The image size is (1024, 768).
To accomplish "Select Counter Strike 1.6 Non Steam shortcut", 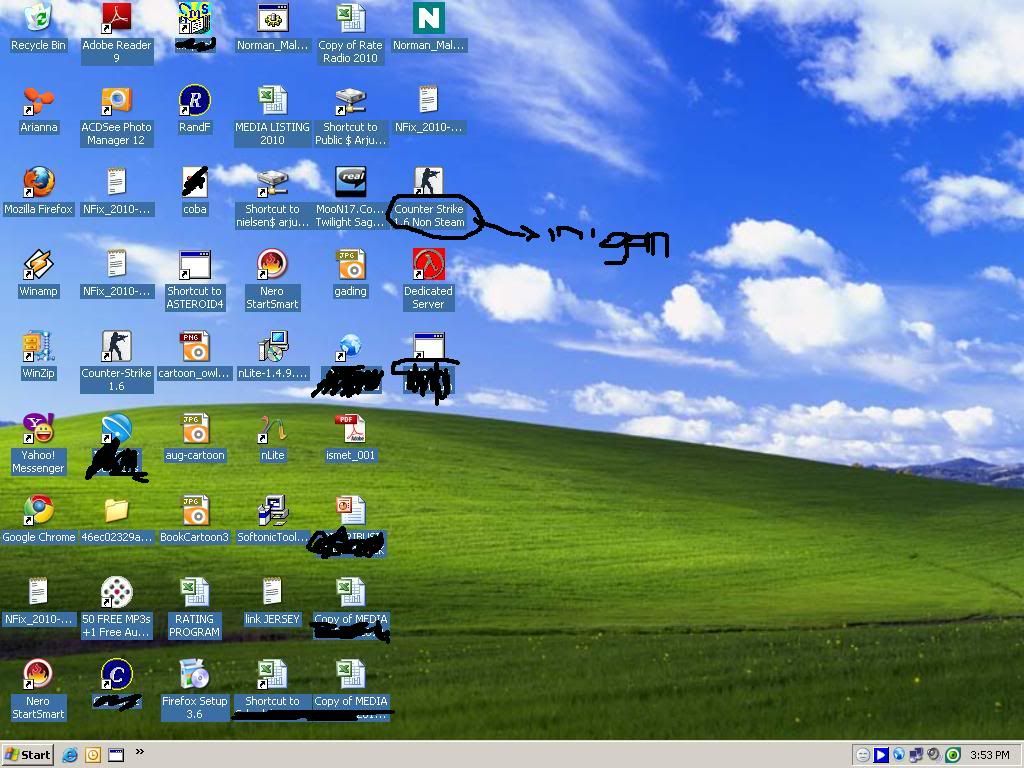I will click(x=428, y=197).
